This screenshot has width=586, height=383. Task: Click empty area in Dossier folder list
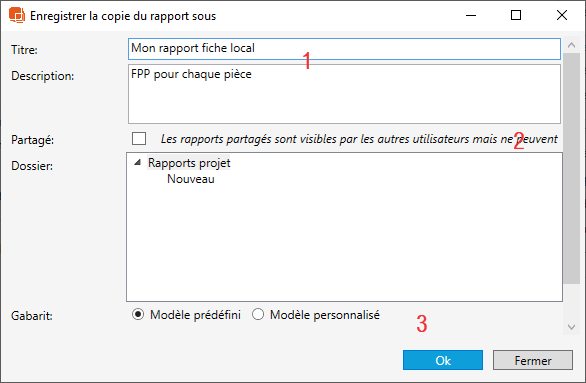pyautogui.click(x=344, y=243)
